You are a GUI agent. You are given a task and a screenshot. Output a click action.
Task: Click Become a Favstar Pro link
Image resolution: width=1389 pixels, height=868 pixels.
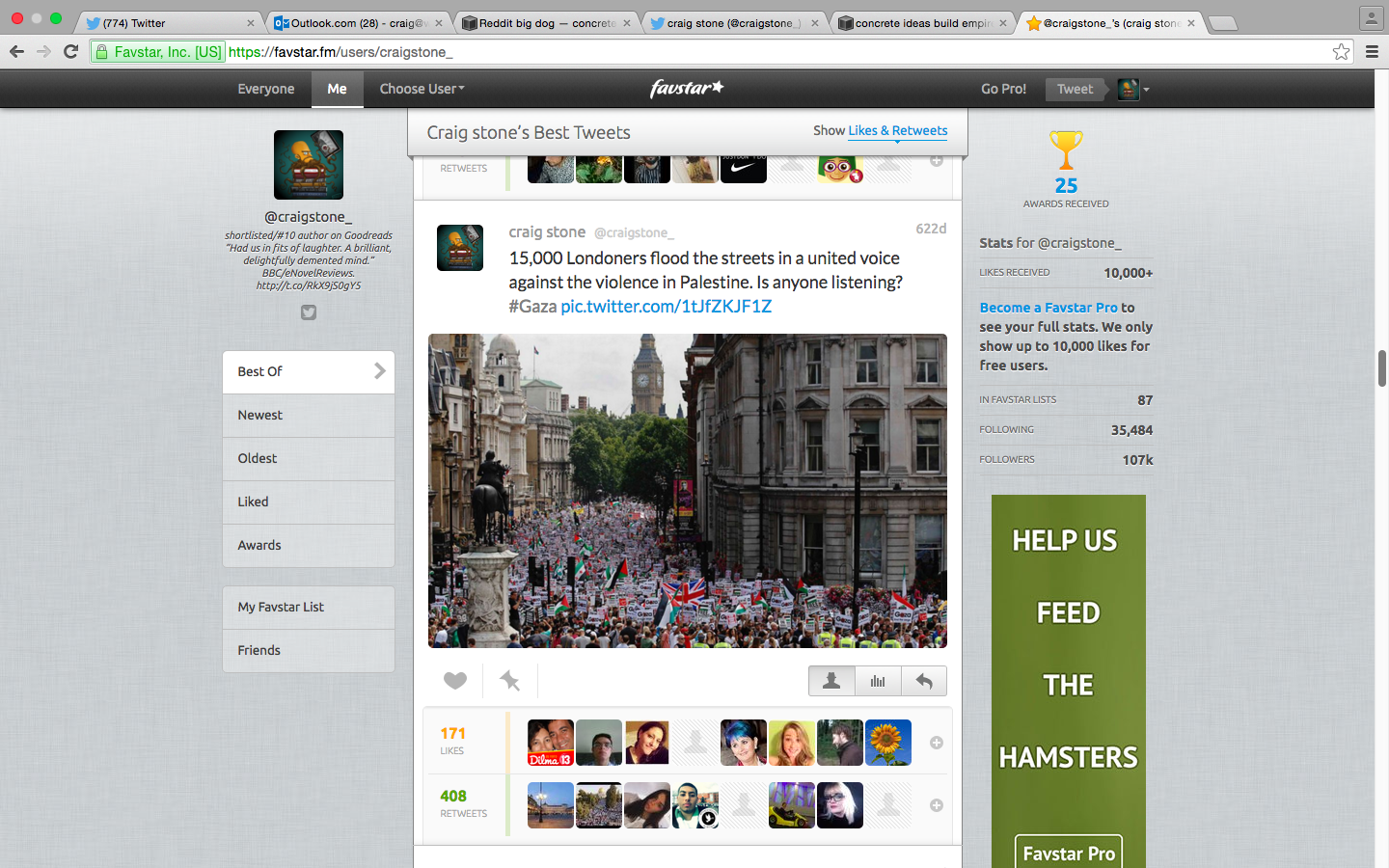click(x=1049, y=308)
